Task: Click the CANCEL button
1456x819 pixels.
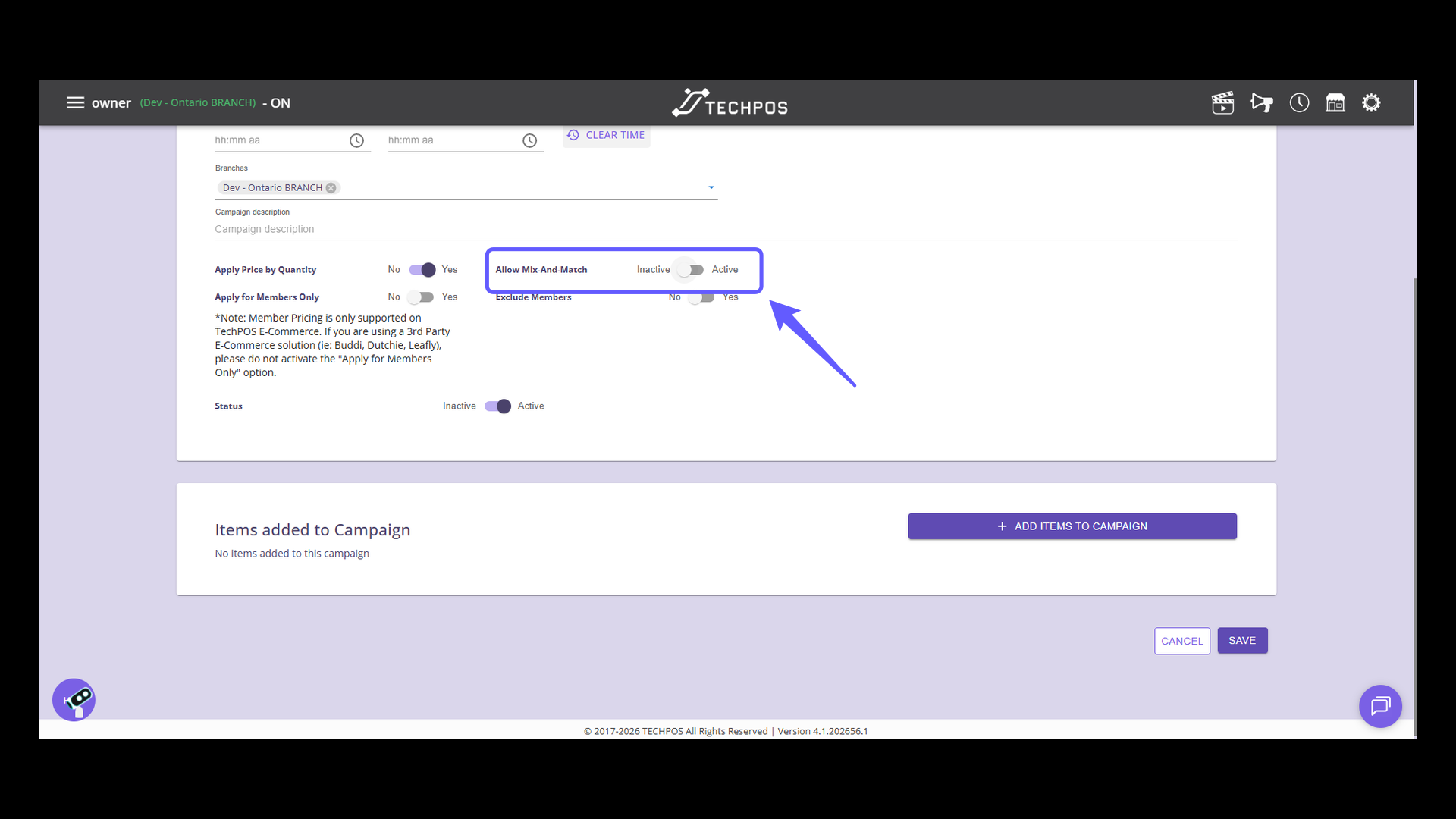Action: [1181, 641]
